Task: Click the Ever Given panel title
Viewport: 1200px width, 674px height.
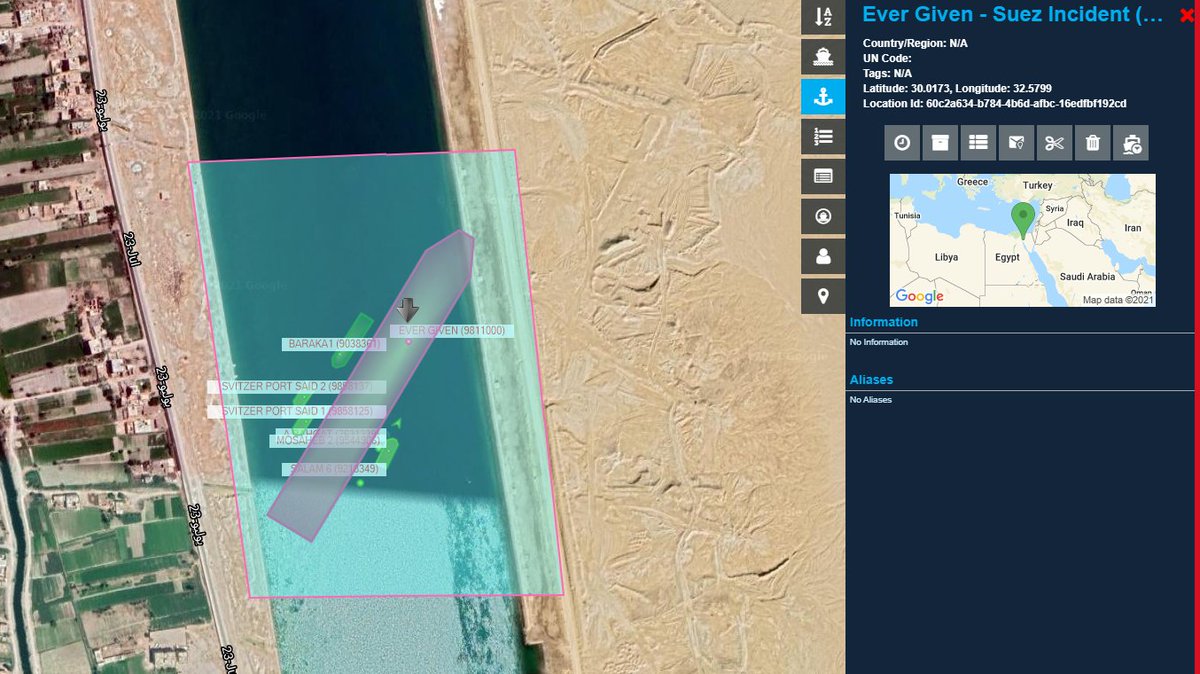Action: pyautogui.click(x=1012, y=15)
